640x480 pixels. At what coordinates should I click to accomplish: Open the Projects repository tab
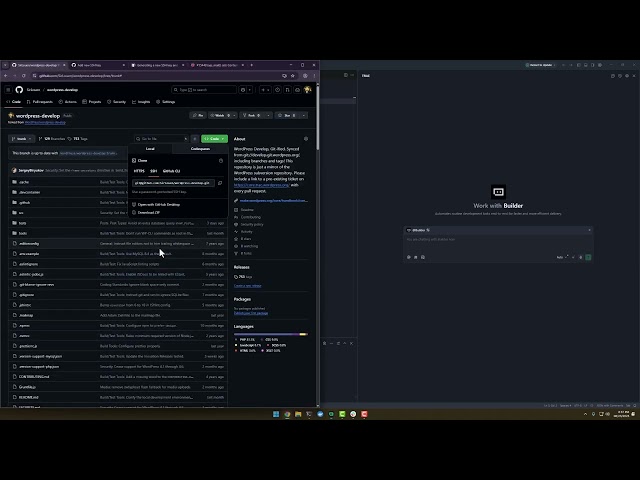point(91,102)
